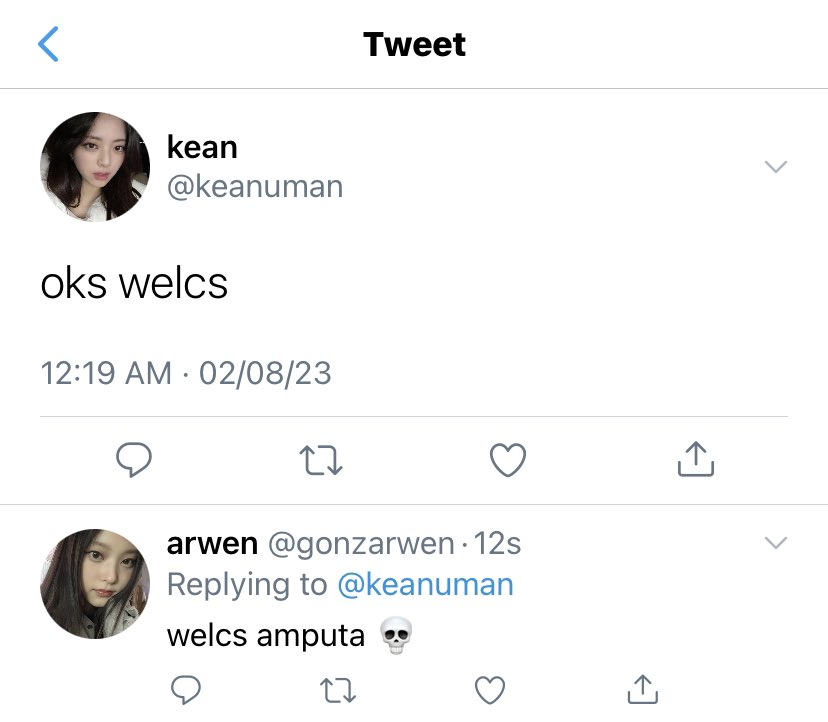Share kean's tweet
The width and height of the screenshot is (828, 722).
coord(696,459)
